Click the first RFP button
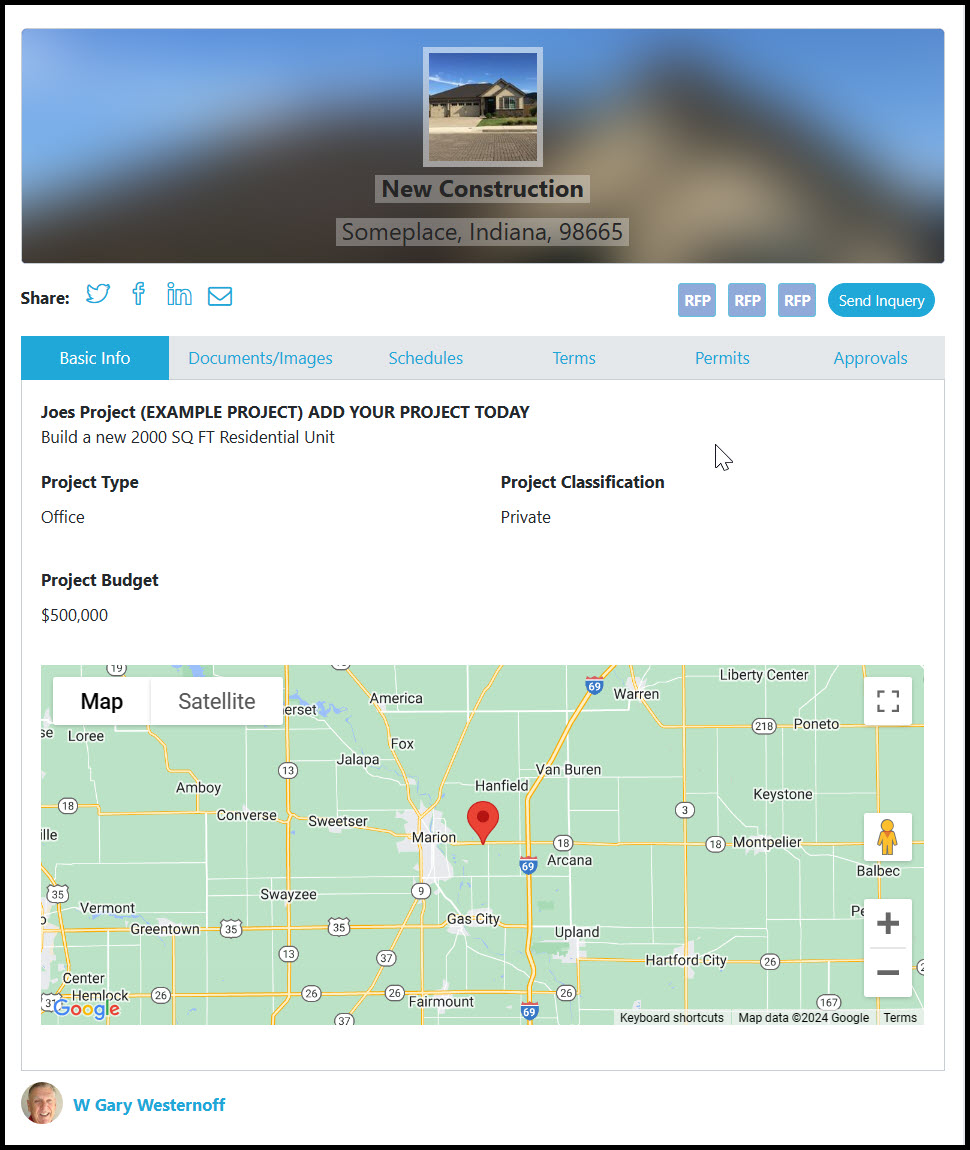This screenshot has width=970, height=1150. tap(697, 300)
